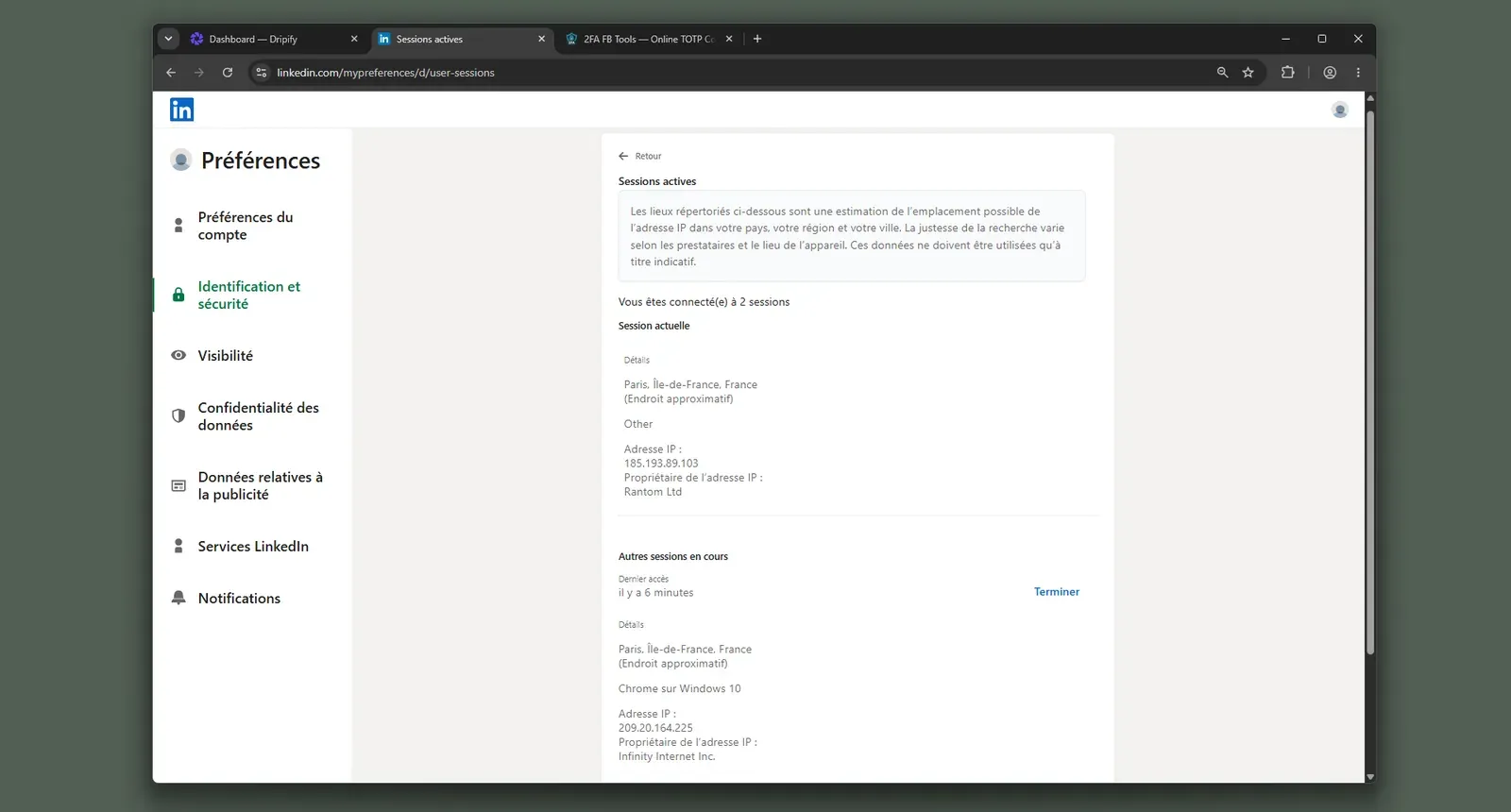This screenshot has width=1511, height=812.
Task: Reload the page with the refresh icon
Action: [228, 73]
